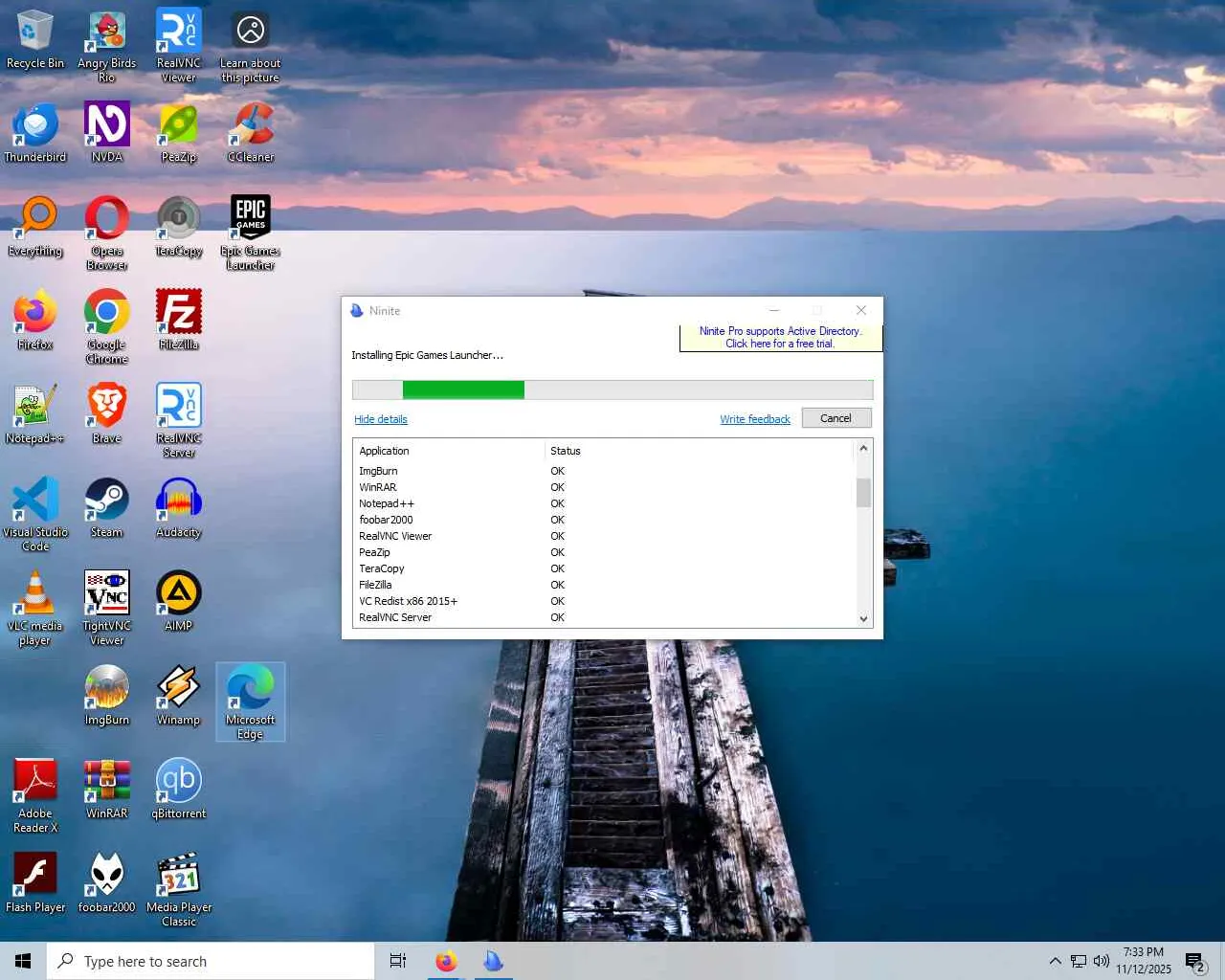Click the taskbar search box
Image resolution: width=1225 pixels, height=980 pixels.
pos(211,961)
